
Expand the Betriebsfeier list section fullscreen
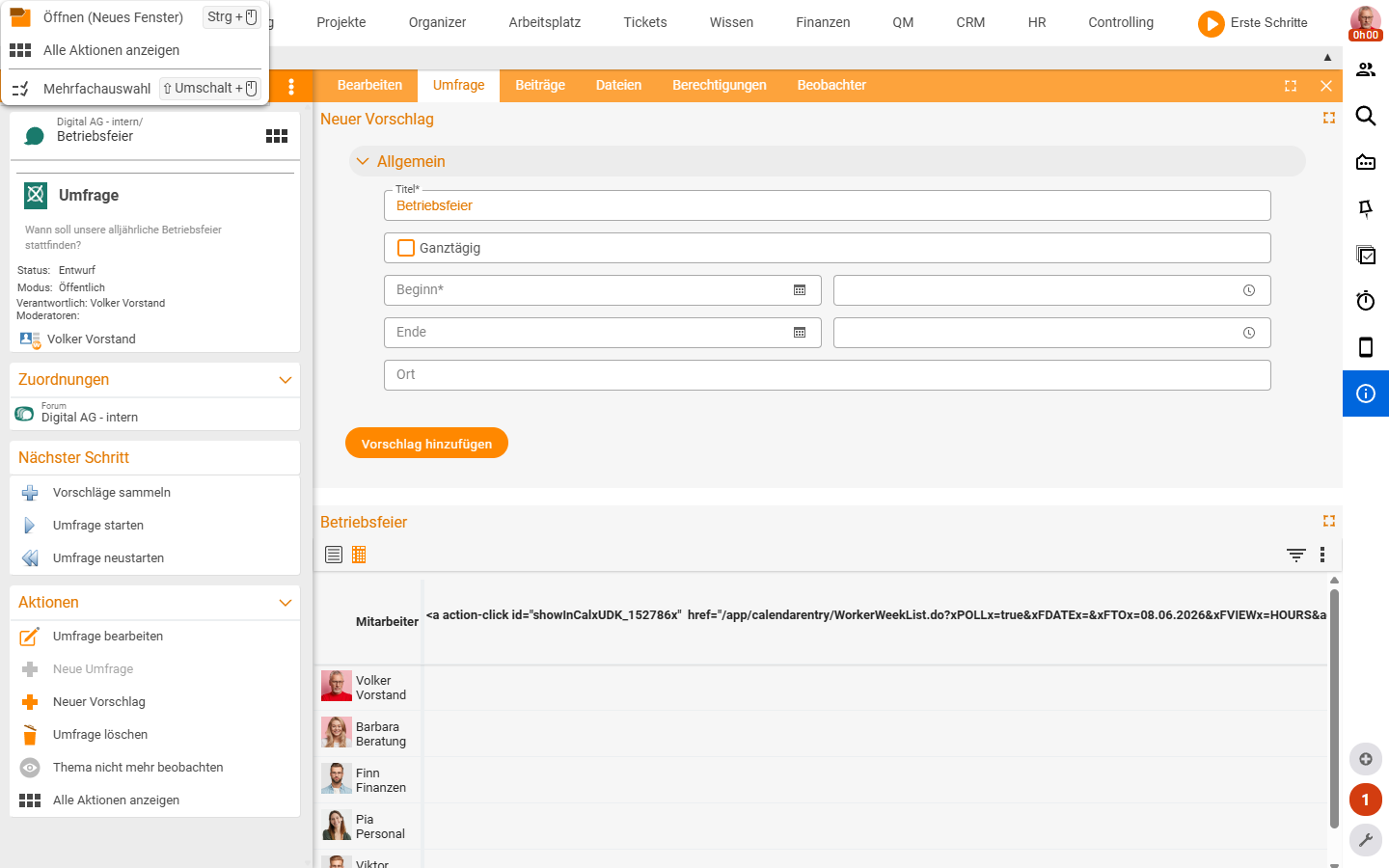point(1329,521)
